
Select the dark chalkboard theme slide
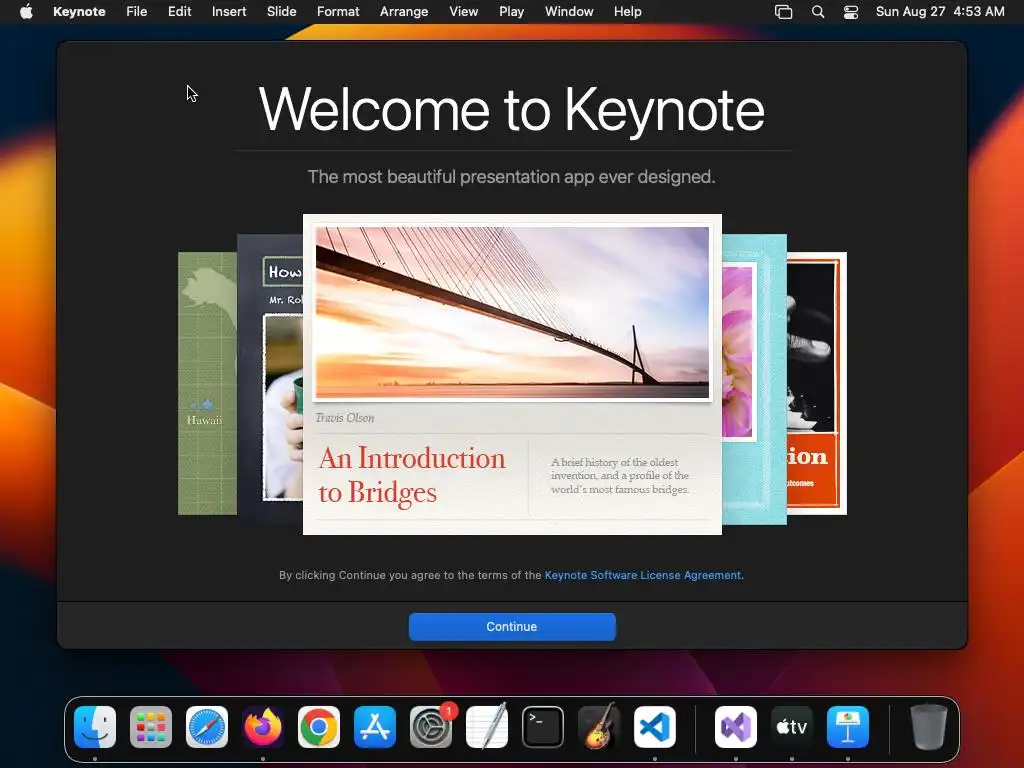270,379
